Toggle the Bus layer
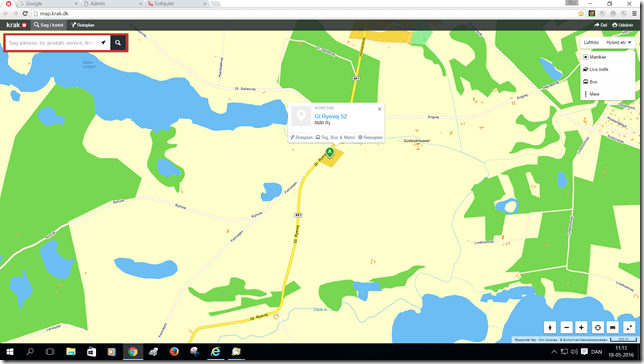Viewport: 644px width, 364px height. click(x=607, y=82)
